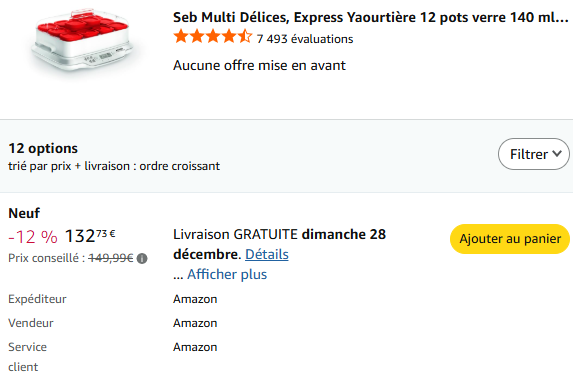The width and height of the screenshot is (573, 377).
Task: Open the Filtrer dropdown
Action: click(534, 154)
